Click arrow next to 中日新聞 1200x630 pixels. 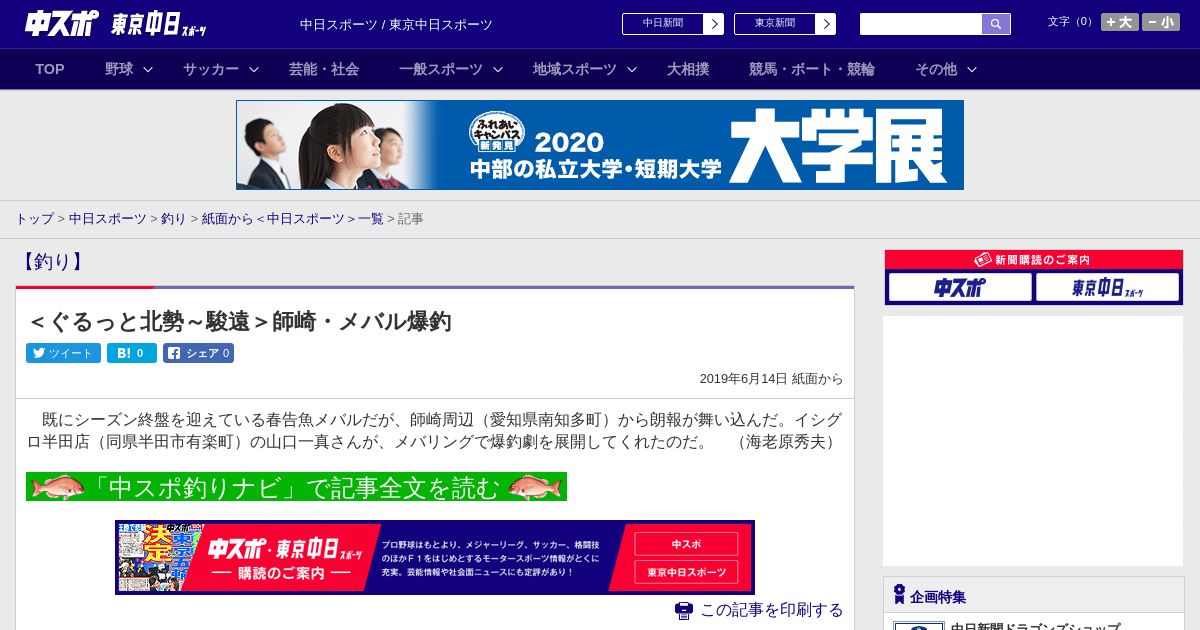[714, 24]
